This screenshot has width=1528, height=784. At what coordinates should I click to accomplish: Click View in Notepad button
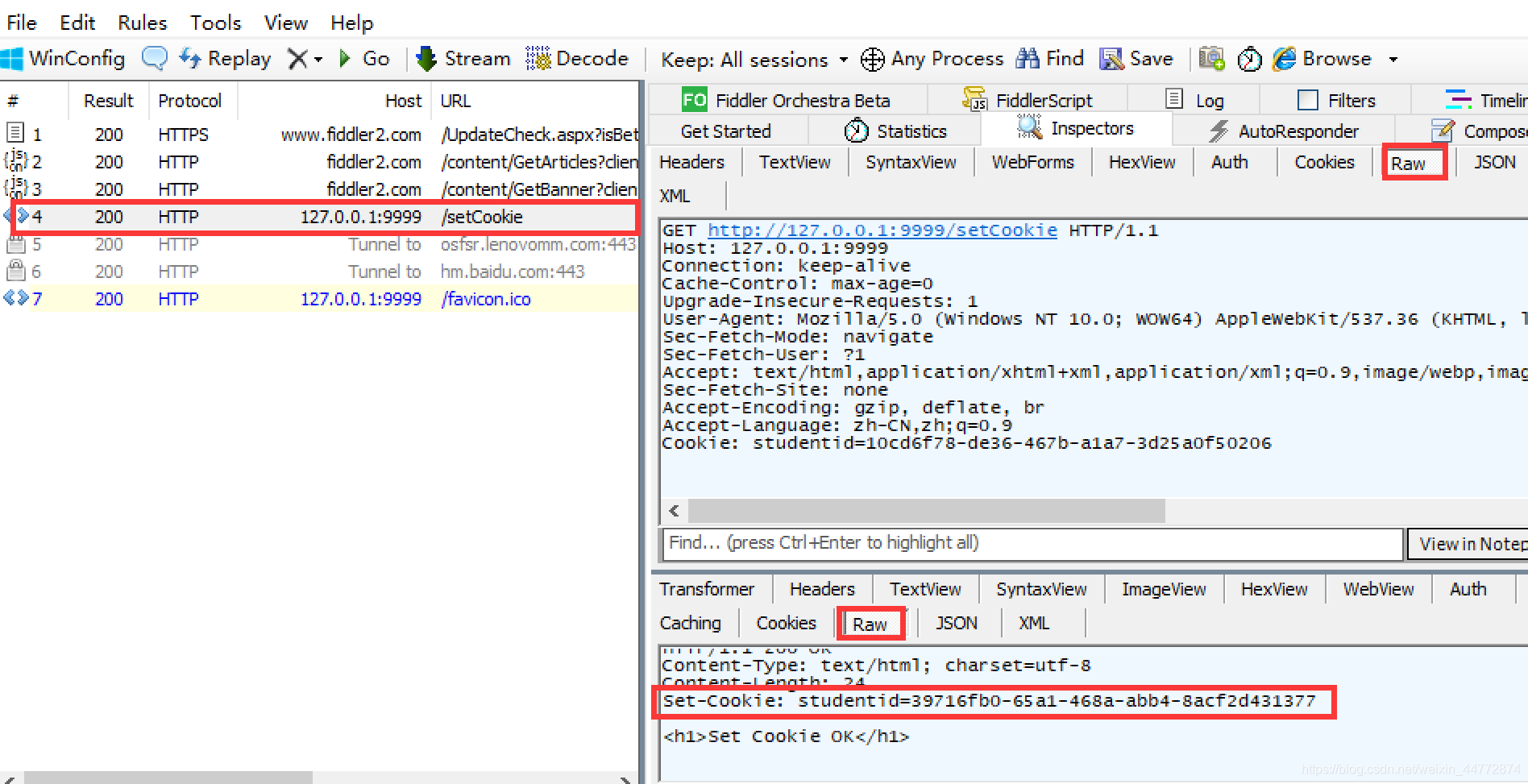click(1468, 544)
